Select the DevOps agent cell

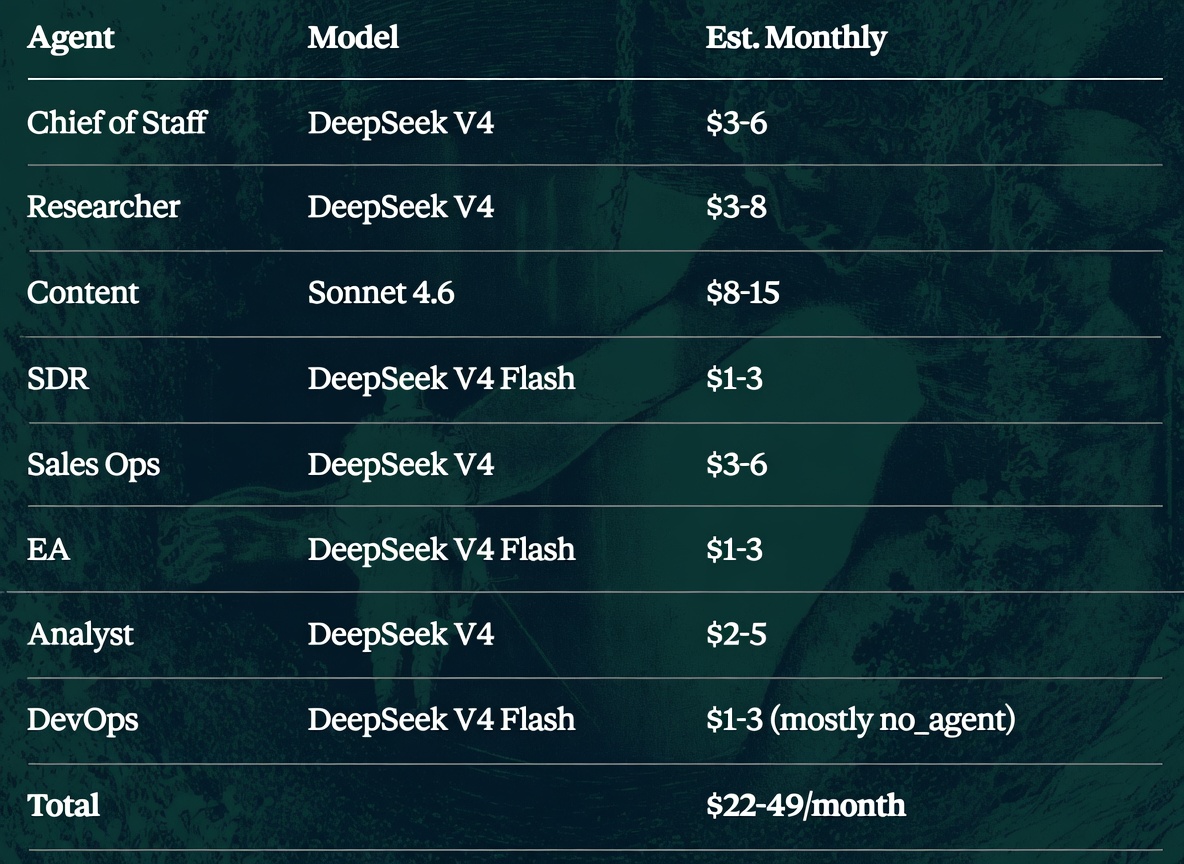(x=83, y=720)
